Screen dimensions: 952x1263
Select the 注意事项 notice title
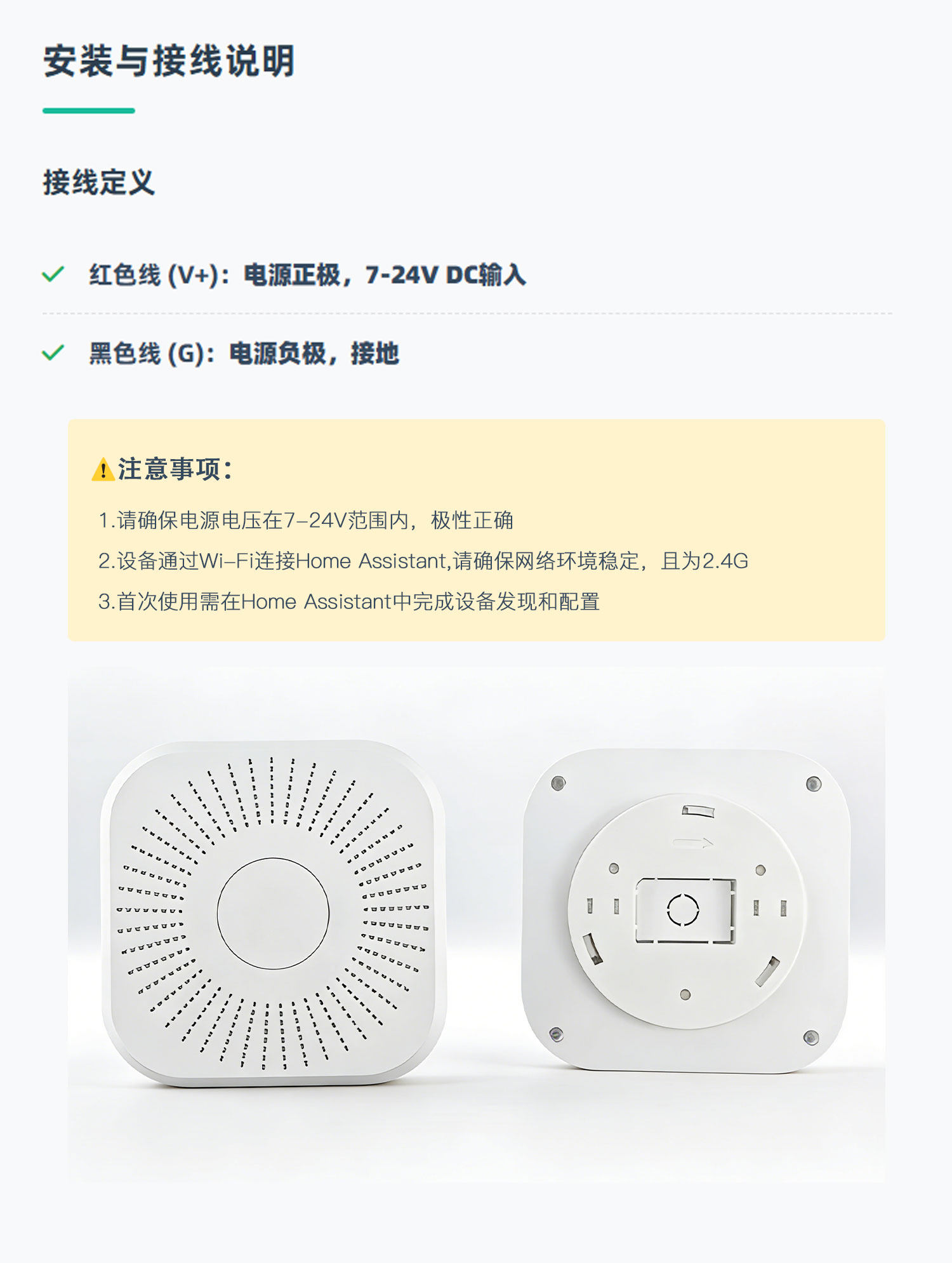coord(175,469)
